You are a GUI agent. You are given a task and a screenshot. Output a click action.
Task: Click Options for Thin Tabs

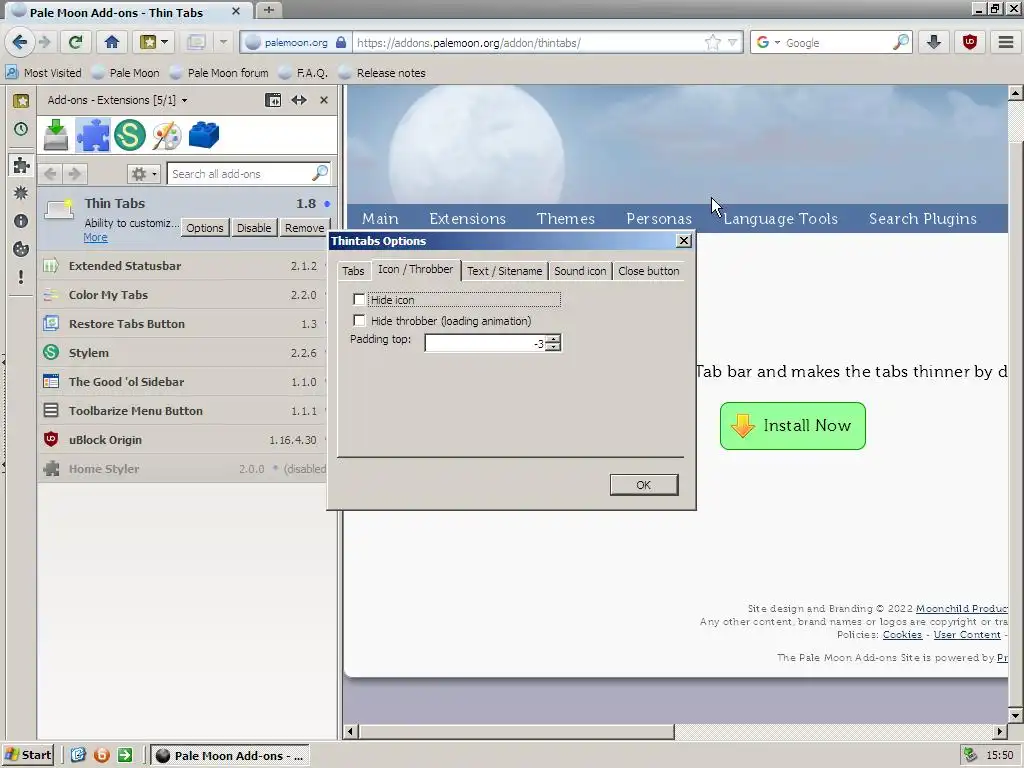[x=204, y=228]
